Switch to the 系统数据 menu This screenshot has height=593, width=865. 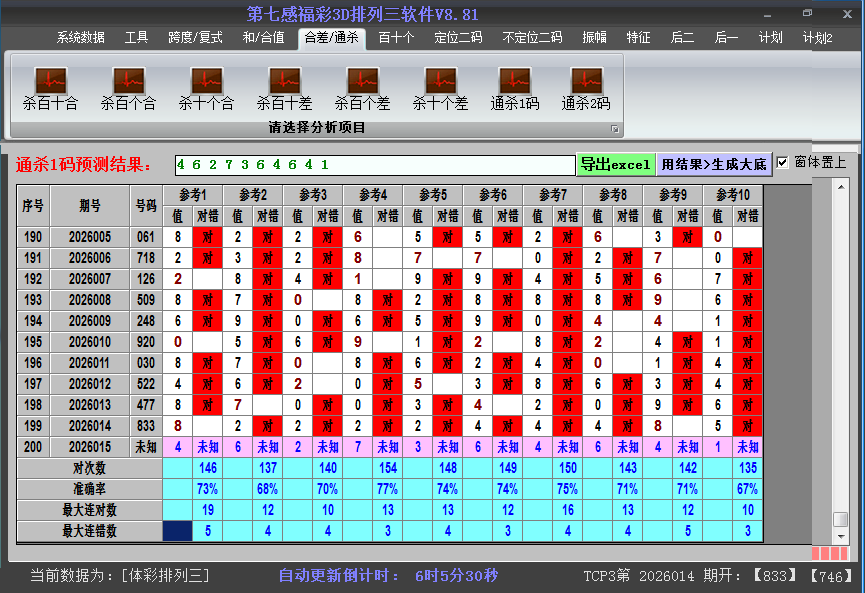[80, 37]
